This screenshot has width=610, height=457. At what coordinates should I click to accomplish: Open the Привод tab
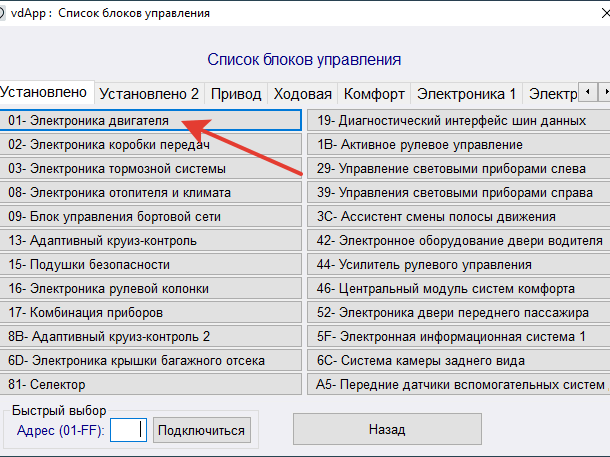pos(236,94)
